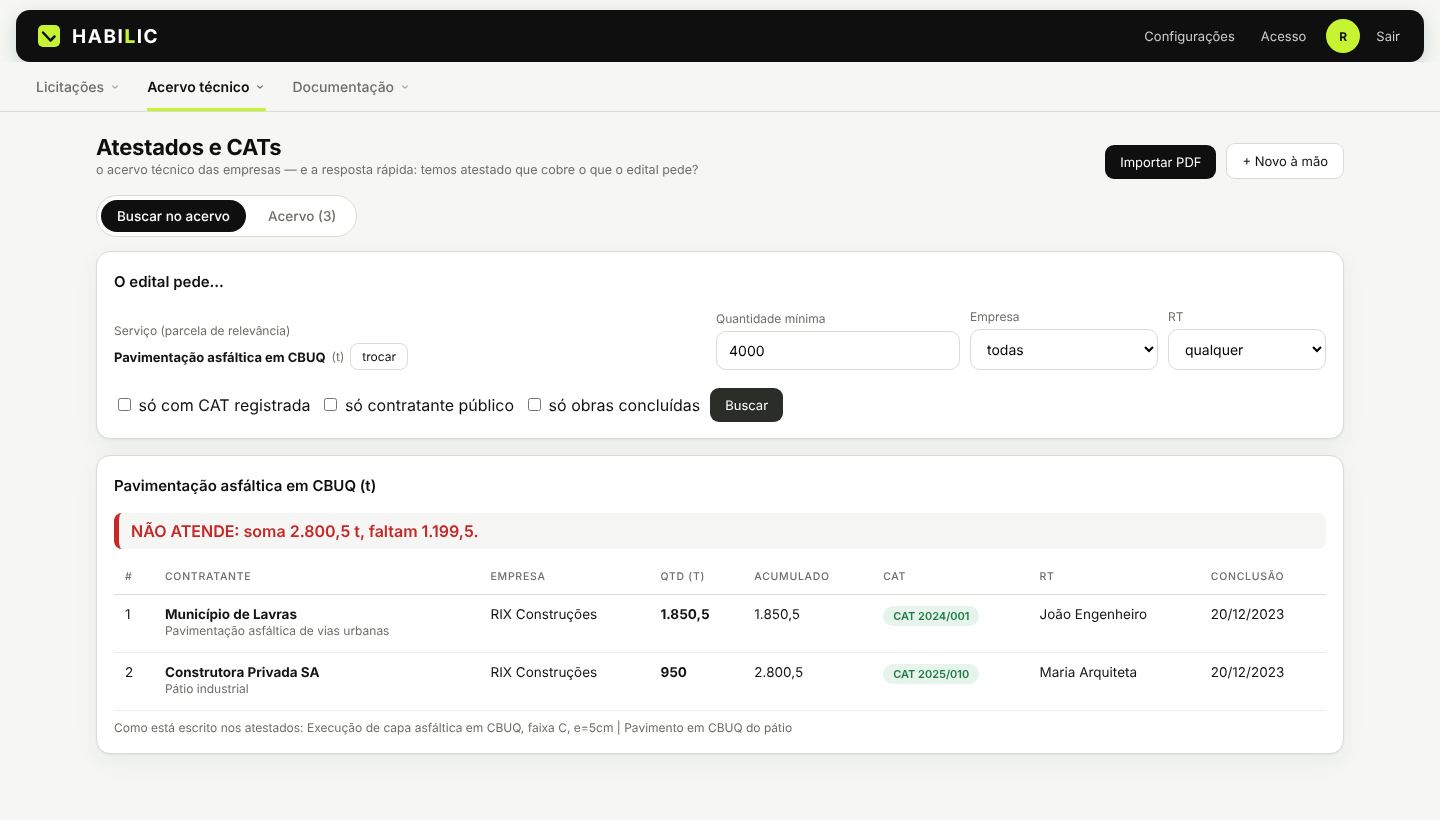Click João Engenheiro in RT column
The height and width of the screenshot is (820, 1440).
coord(1093,614)
